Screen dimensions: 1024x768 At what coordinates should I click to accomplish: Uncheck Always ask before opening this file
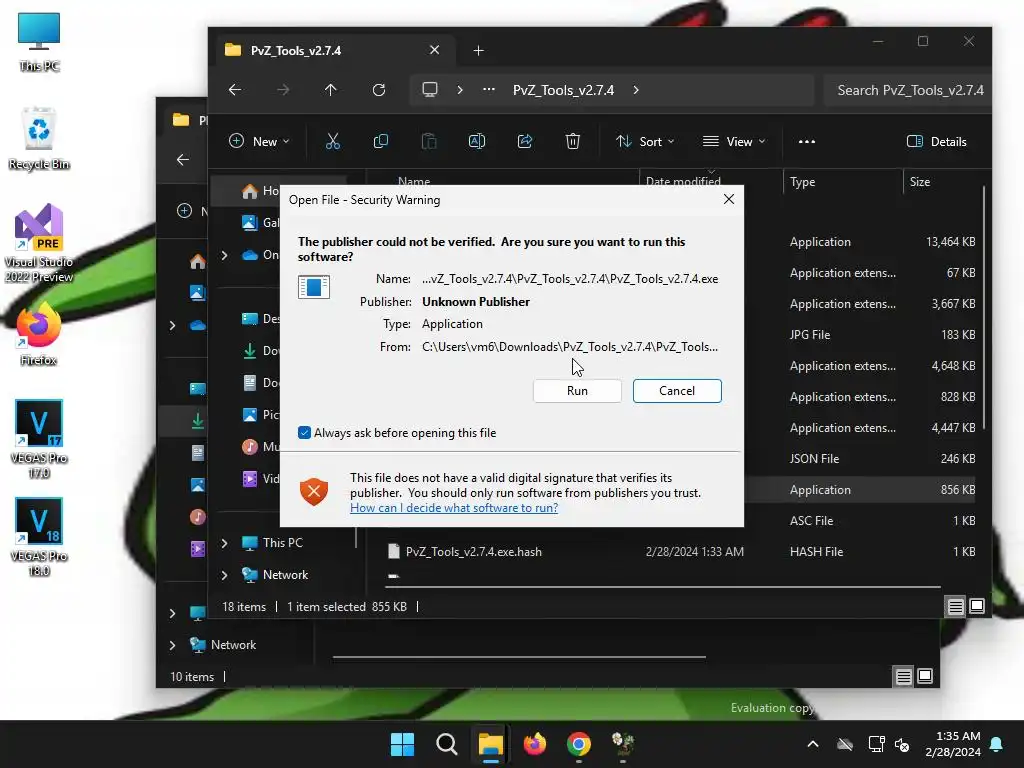(x=304, y=432)
